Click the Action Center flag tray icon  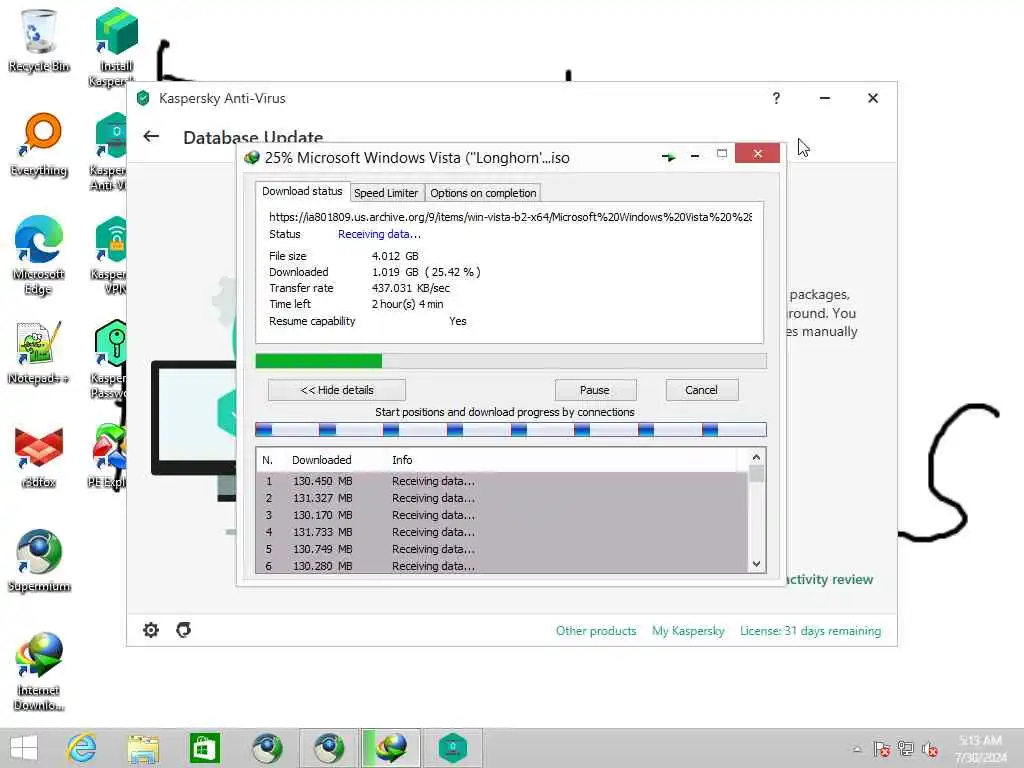pos(882,748)
